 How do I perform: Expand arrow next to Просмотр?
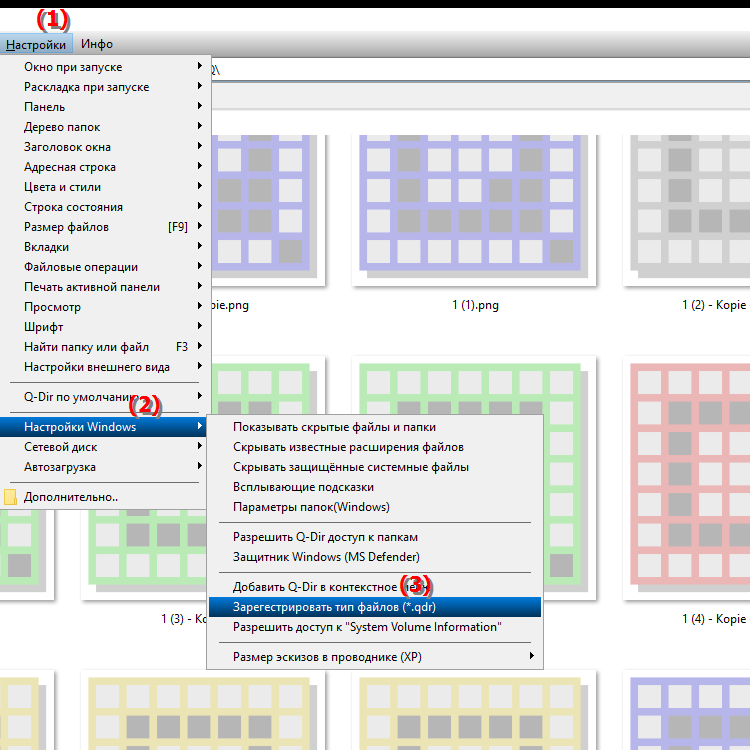[200, 306]
